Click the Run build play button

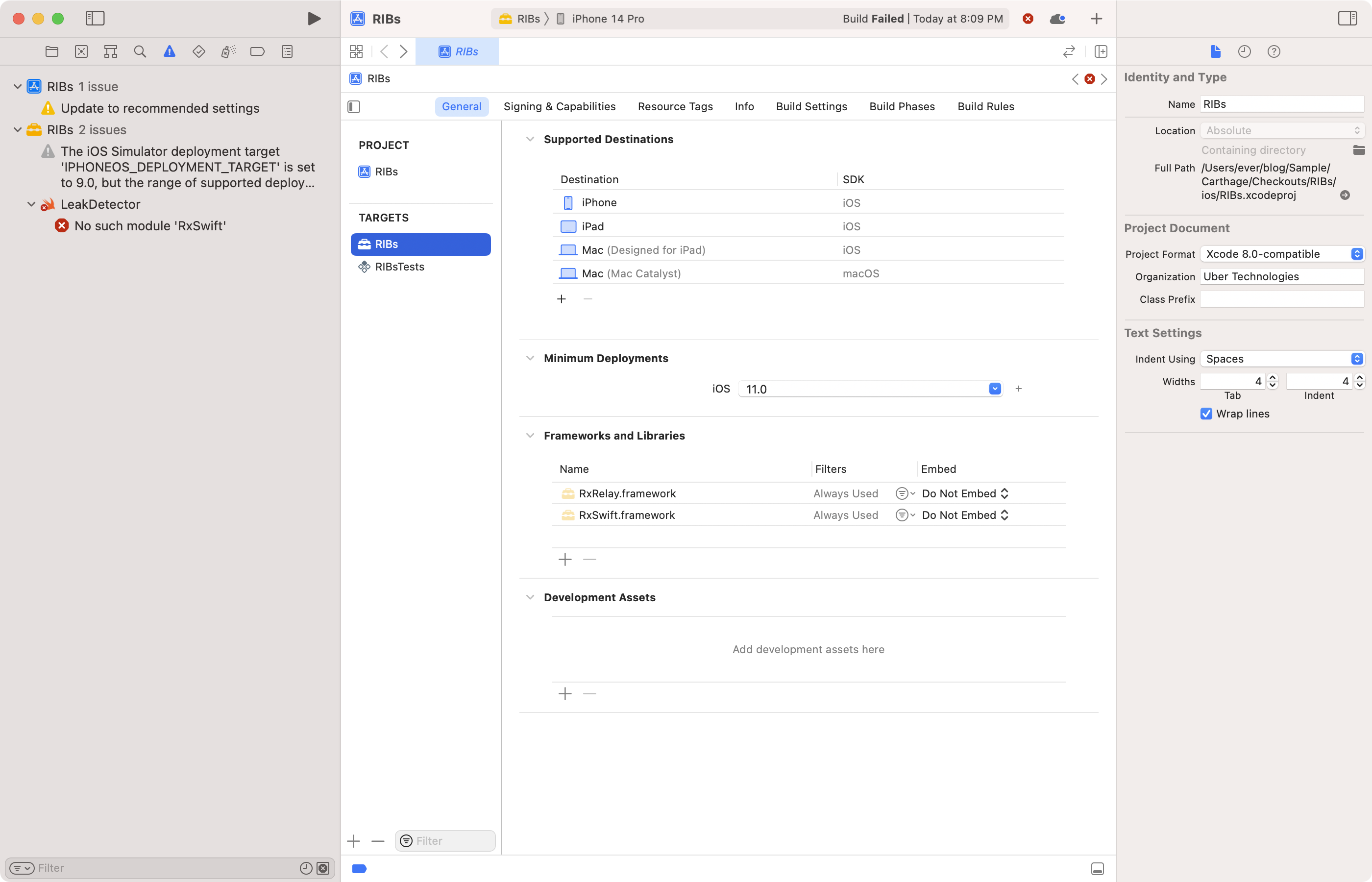pos(313,18)
